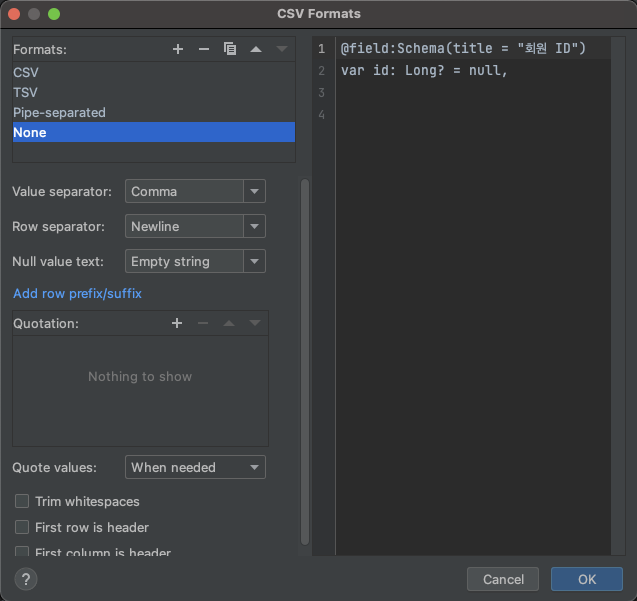Click line number 3 in preview gutter
Viewport: 637px width, 601px height.
pos(321,93)
